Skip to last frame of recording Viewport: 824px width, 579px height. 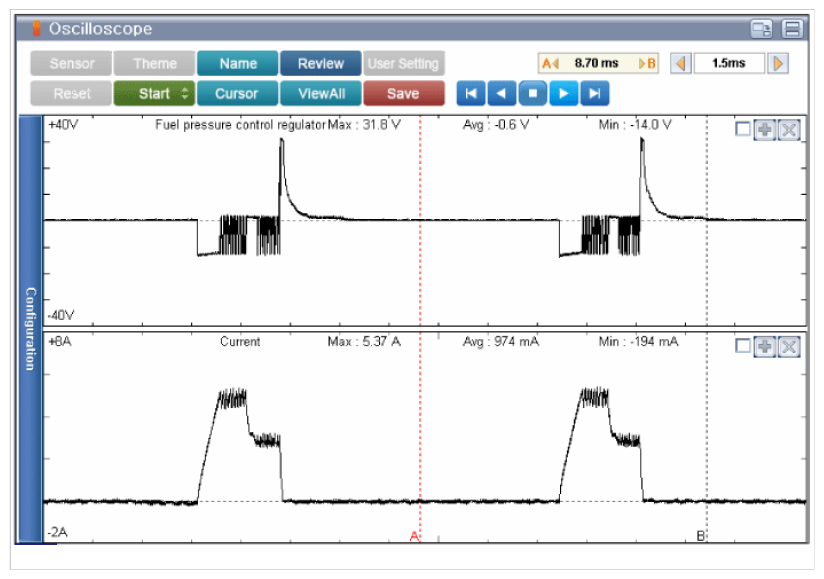click(x=595, y=94)
